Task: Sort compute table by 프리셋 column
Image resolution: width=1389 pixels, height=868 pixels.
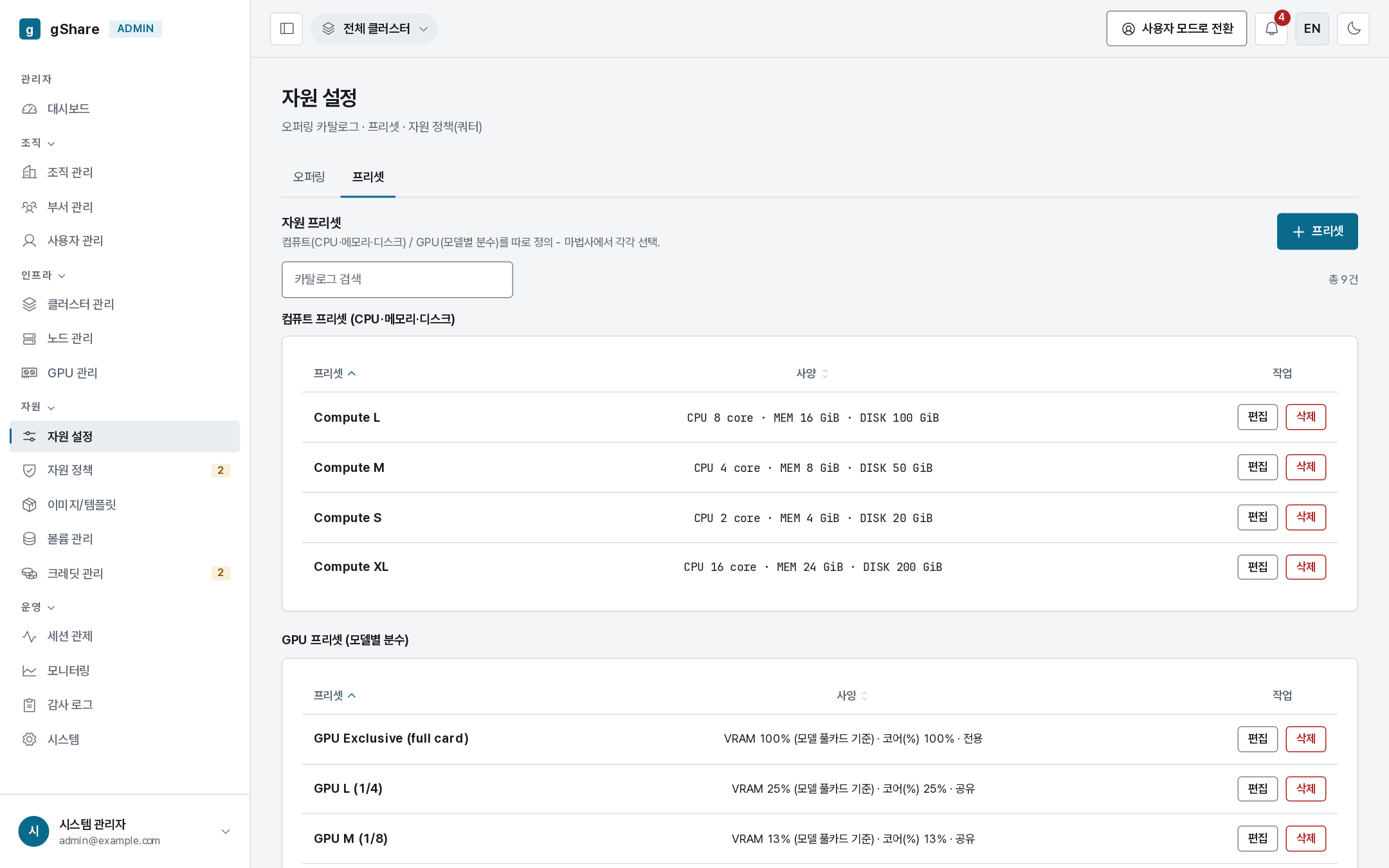Action: point(334,374)
